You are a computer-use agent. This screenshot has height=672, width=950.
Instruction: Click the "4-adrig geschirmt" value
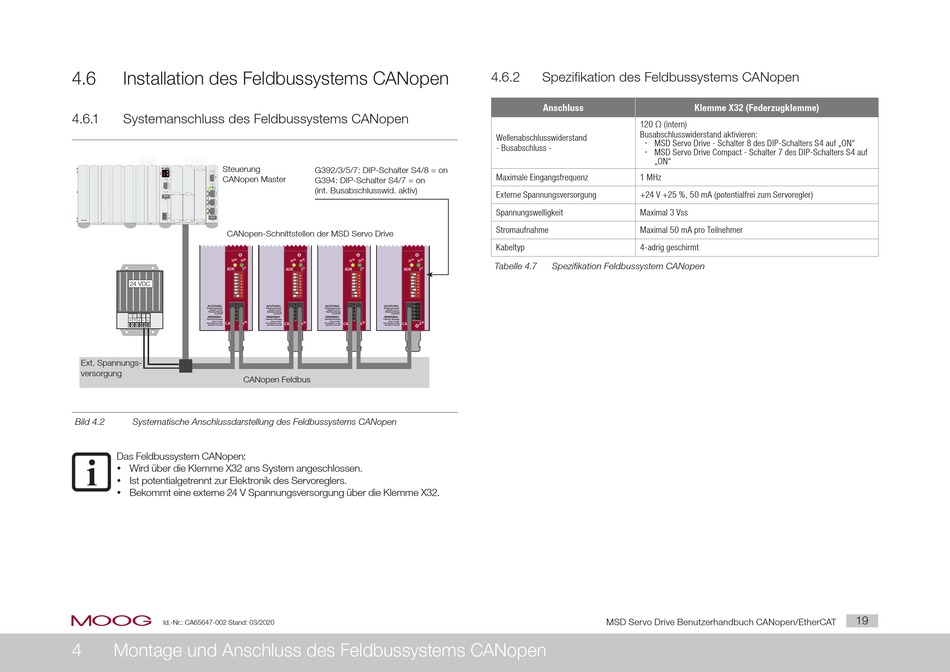coord(669,248)
